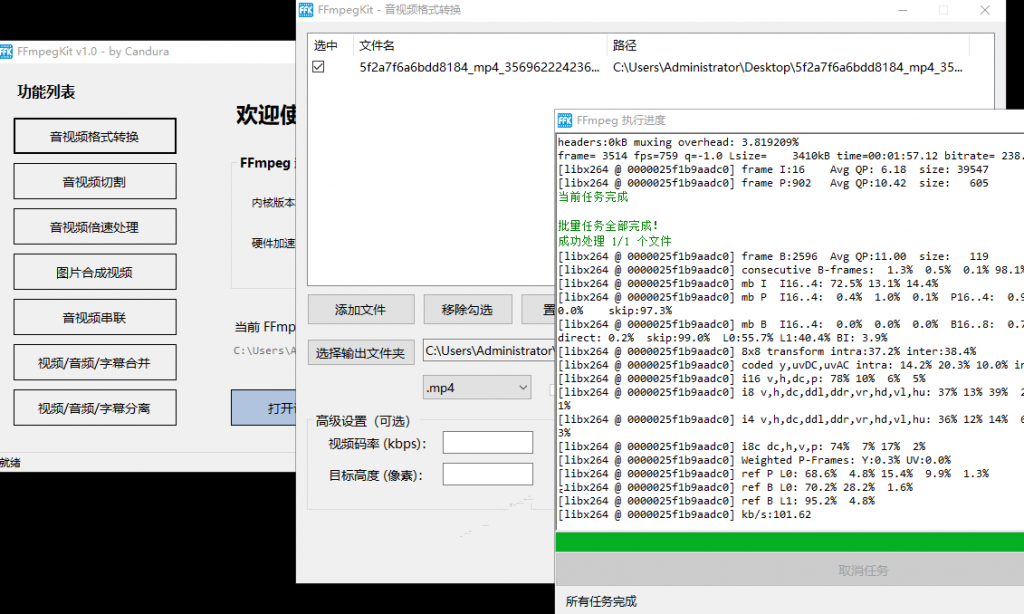Open 音视频切割 function
Image resolution: width=1024 pixels, height=614 pixels.
(x=95, y=181)
